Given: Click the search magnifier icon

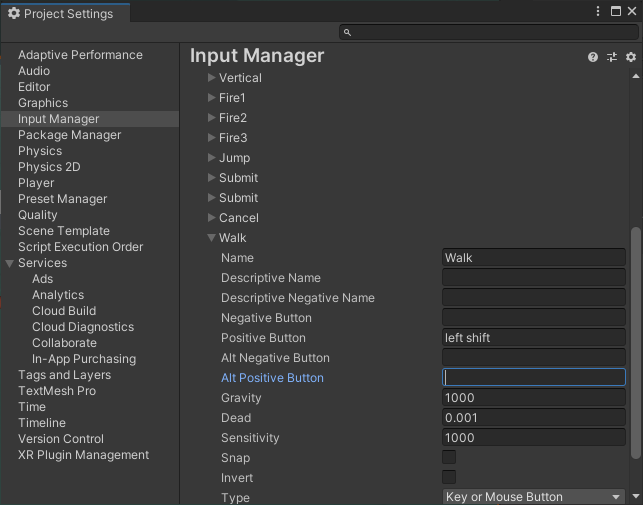Looking at the screenshot, I should pos(347,32).
